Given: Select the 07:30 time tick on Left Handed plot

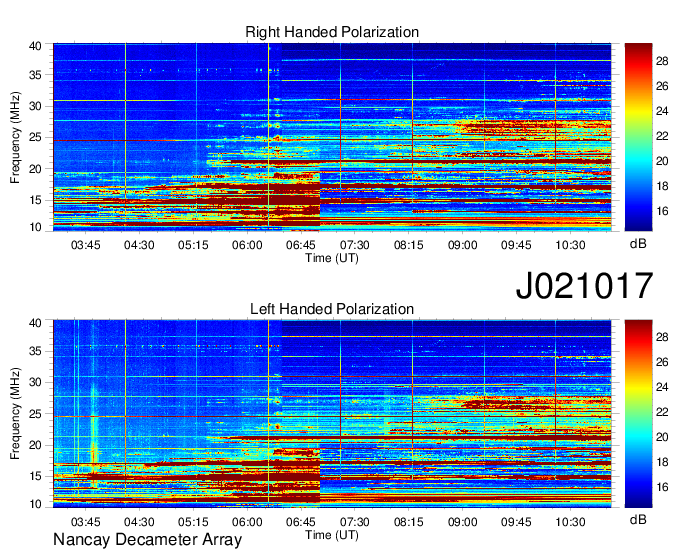Looking at the screenshot, I should [x=355, y=522].
